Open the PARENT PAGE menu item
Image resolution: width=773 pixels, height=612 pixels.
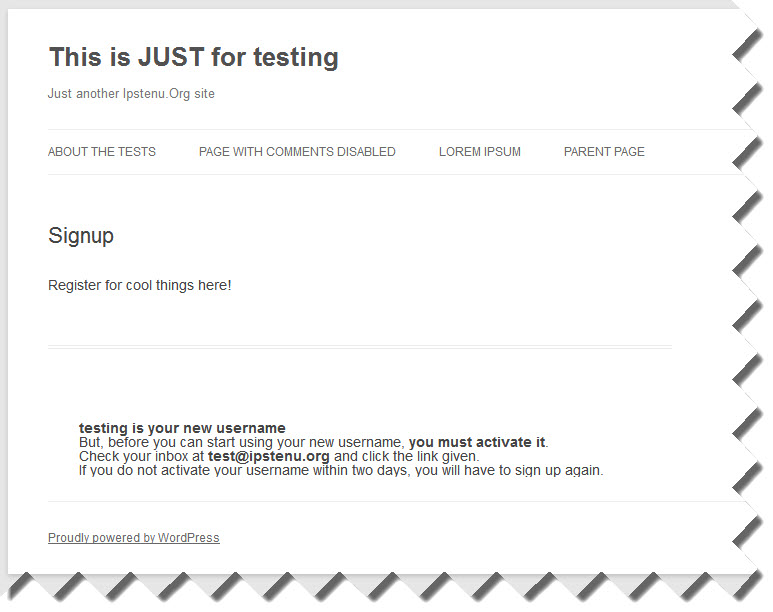pos(604,152)
